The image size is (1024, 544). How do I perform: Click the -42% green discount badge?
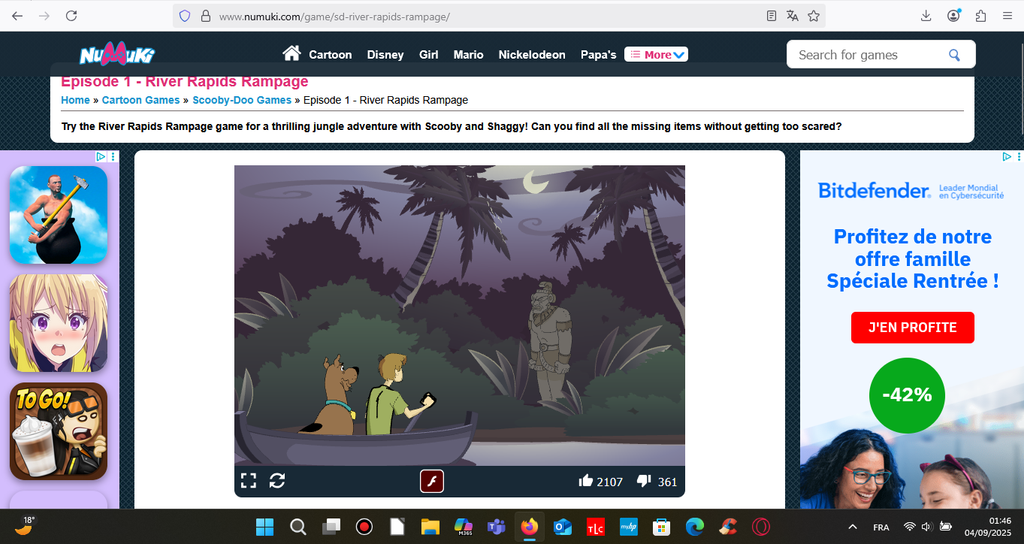pos(906,395)
